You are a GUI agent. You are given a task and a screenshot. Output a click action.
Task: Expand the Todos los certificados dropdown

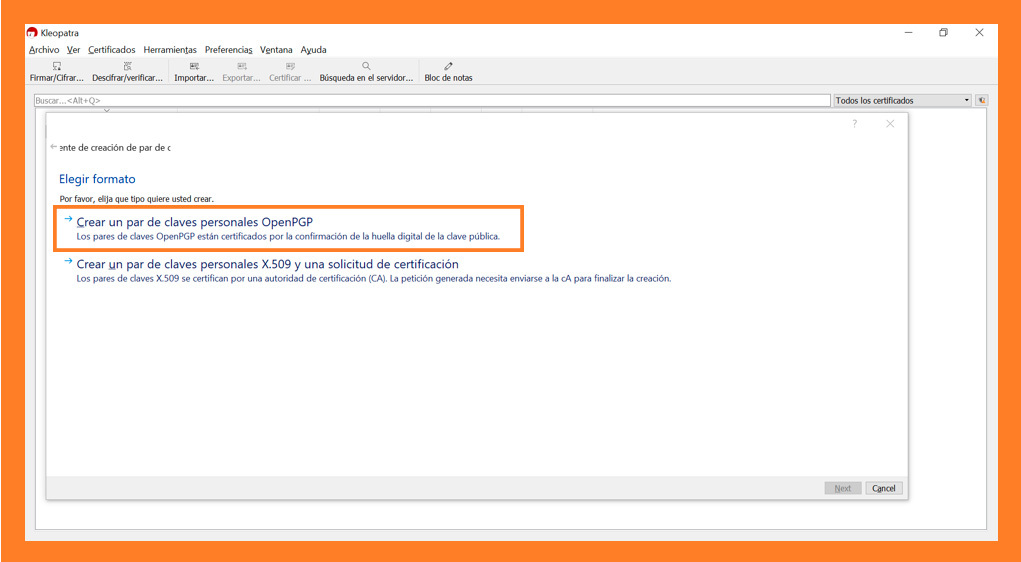pos(966,100)
